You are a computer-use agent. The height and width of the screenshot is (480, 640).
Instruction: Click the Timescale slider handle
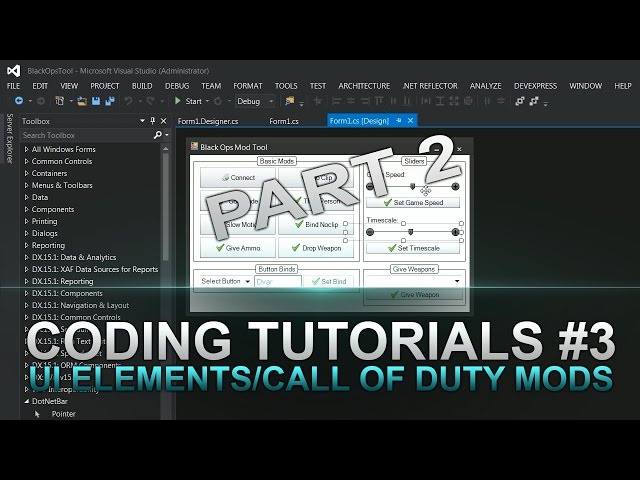[411, 232]
